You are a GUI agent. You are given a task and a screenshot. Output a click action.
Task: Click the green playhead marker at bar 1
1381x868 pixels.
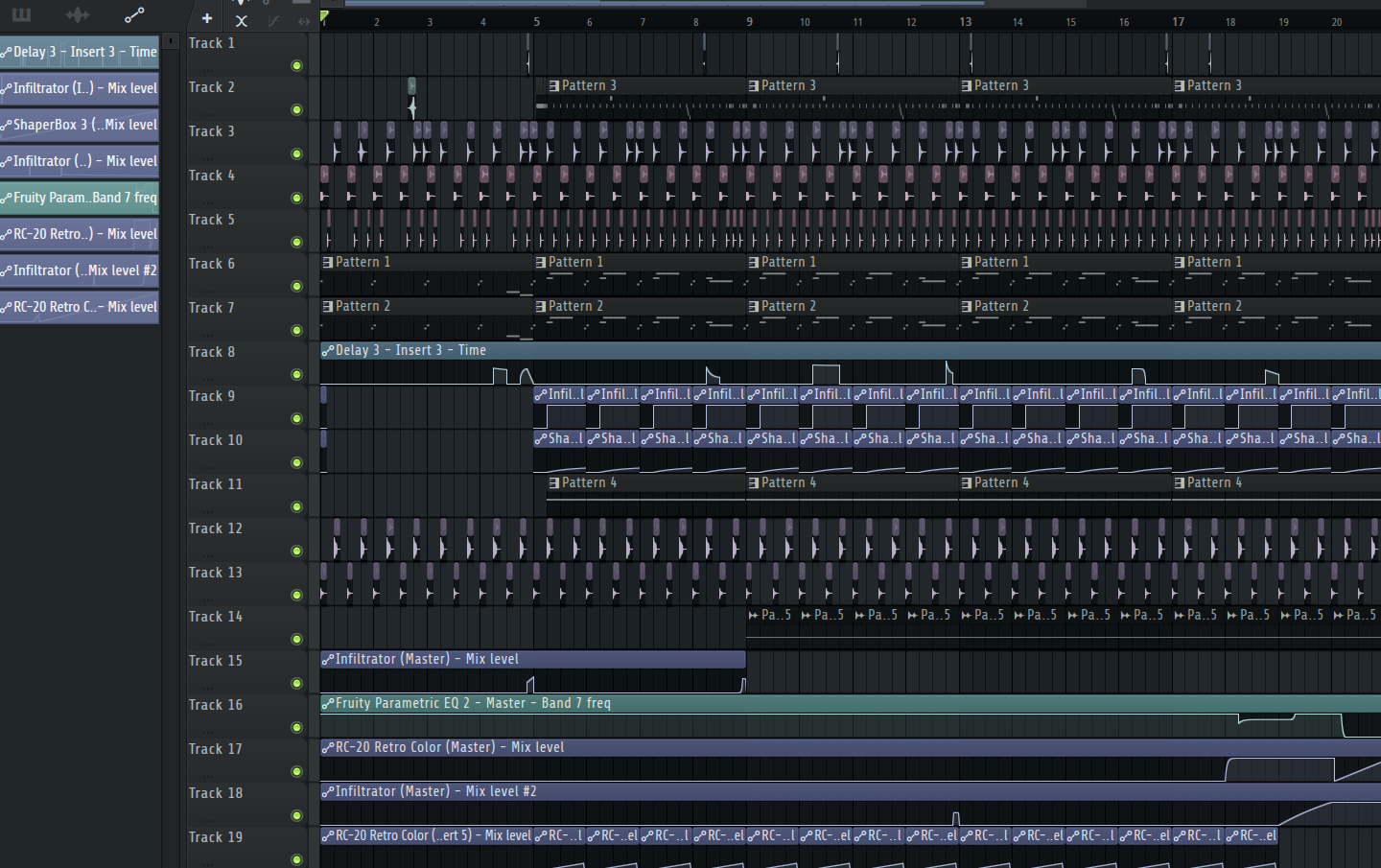pyautogui.click(x=325, y=17)
